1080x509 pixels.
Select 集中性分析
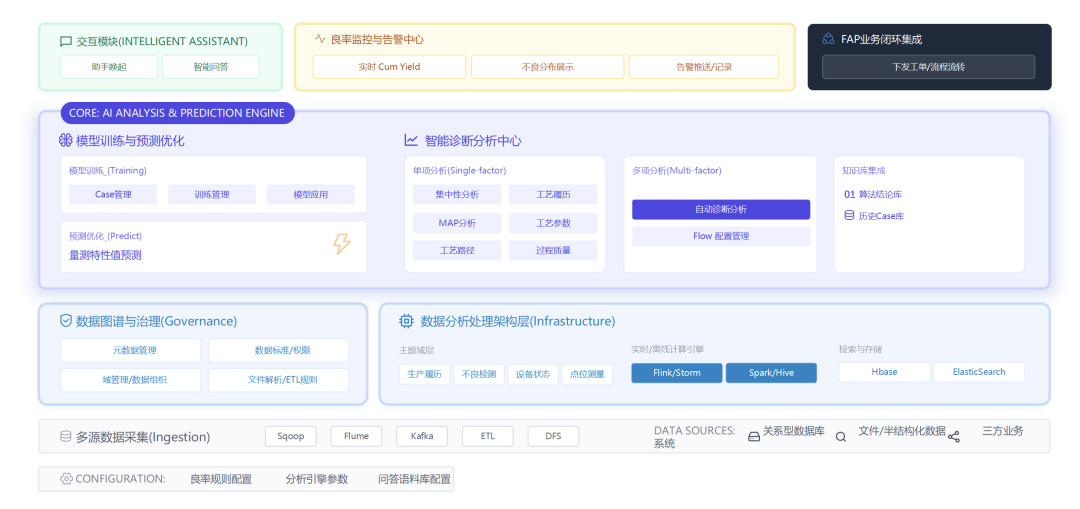coord(457,194)
